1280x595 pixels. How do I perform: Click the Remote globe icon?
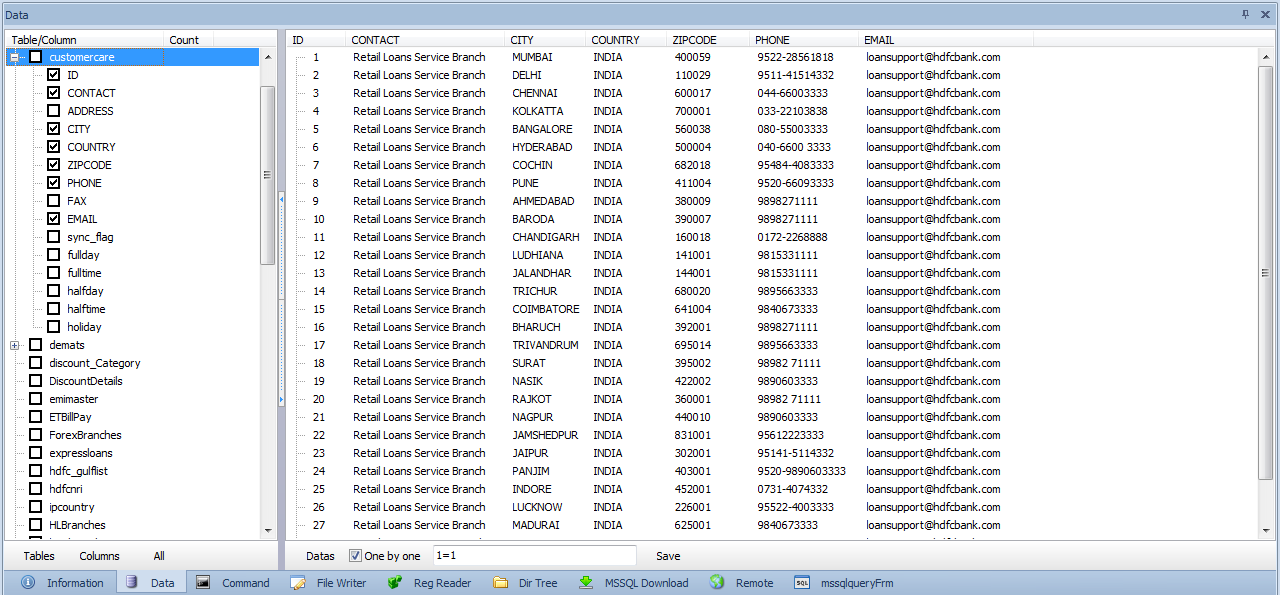click(717, 583)
